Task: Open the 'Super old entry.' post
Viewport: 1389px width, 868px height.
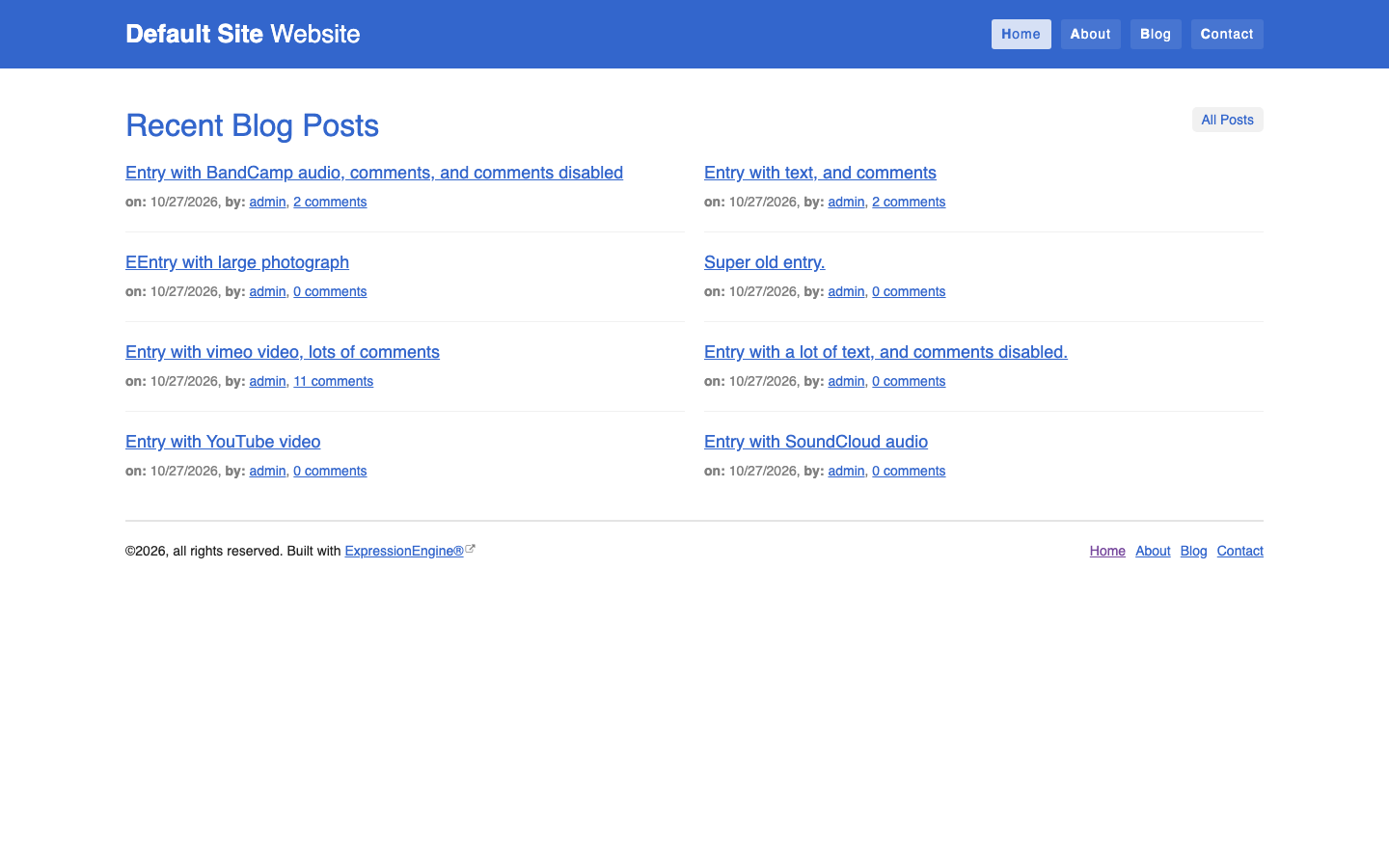Action: (765, 262)
